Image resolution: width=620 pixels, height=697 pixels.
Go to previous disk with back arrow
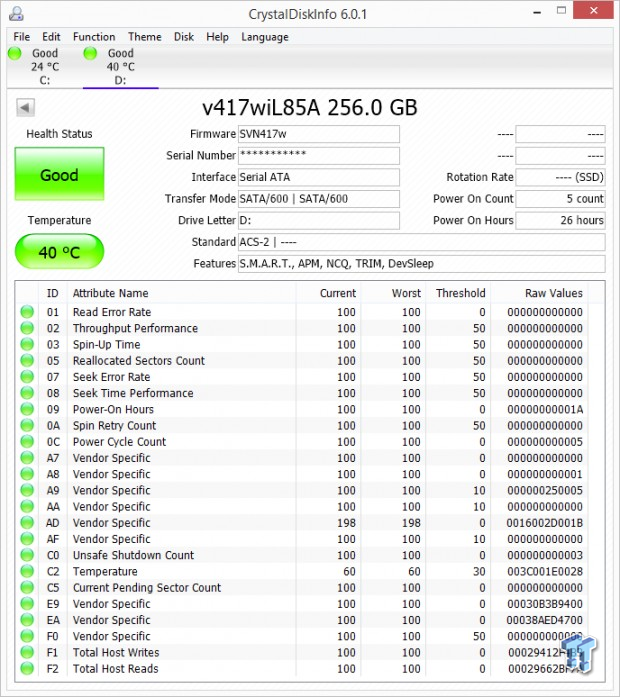[25, 107]
